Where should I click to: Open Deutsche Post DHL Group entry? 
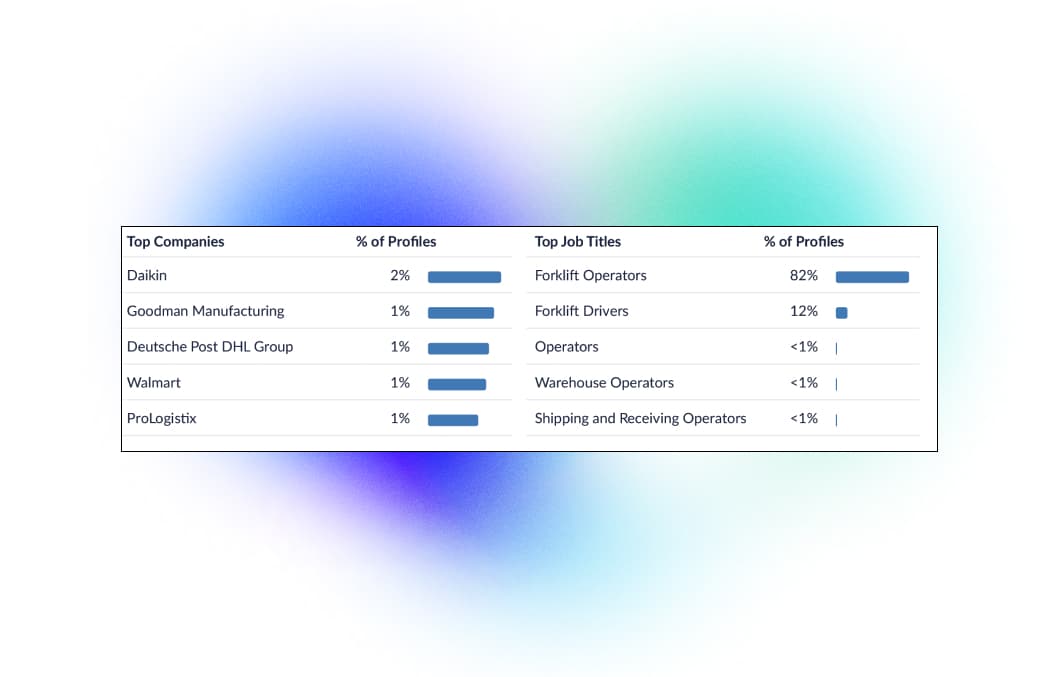210,347
